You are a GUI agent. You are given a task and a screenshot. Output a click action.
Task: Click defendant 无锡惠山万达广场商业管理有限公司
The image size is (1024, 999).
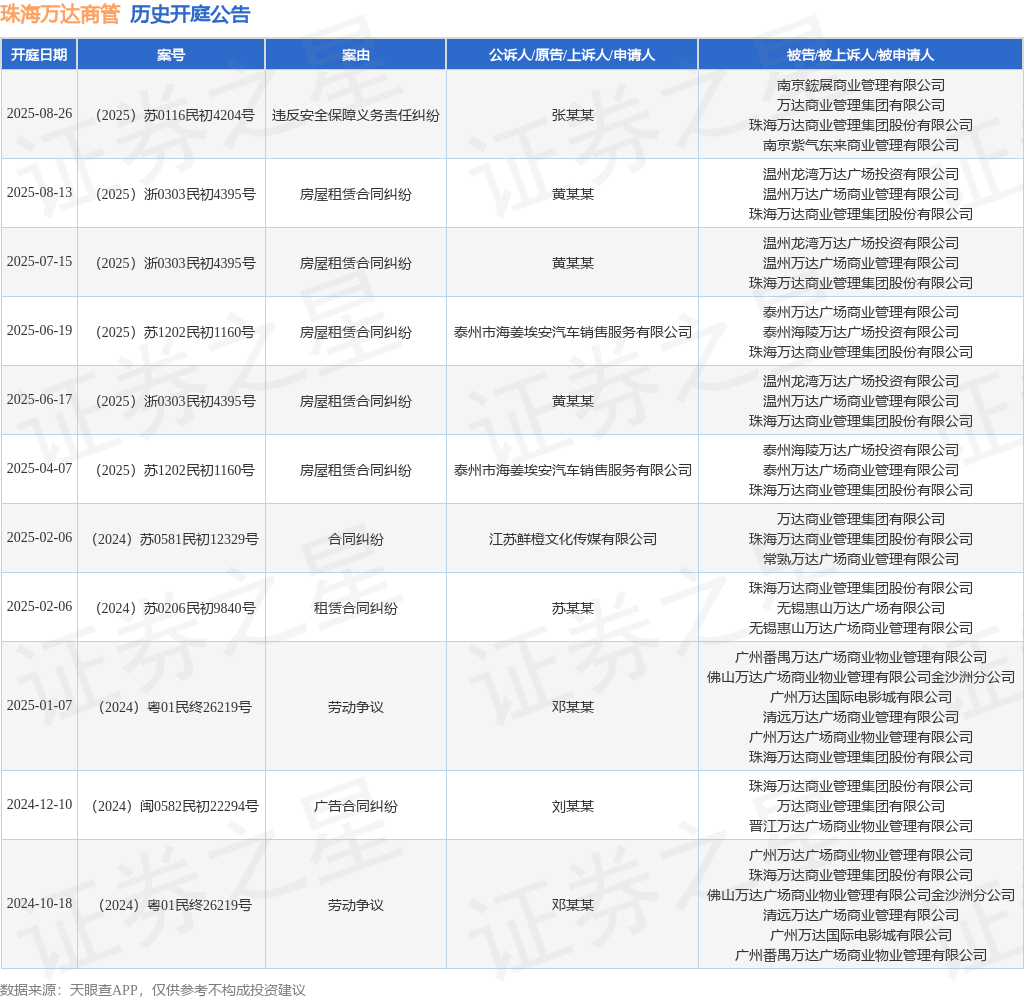(x=861, y=629)
